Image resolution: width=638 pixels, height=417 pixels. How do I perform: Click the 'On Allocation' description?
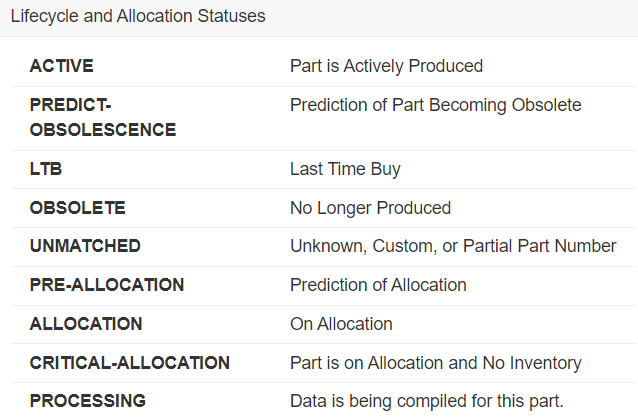341,324
